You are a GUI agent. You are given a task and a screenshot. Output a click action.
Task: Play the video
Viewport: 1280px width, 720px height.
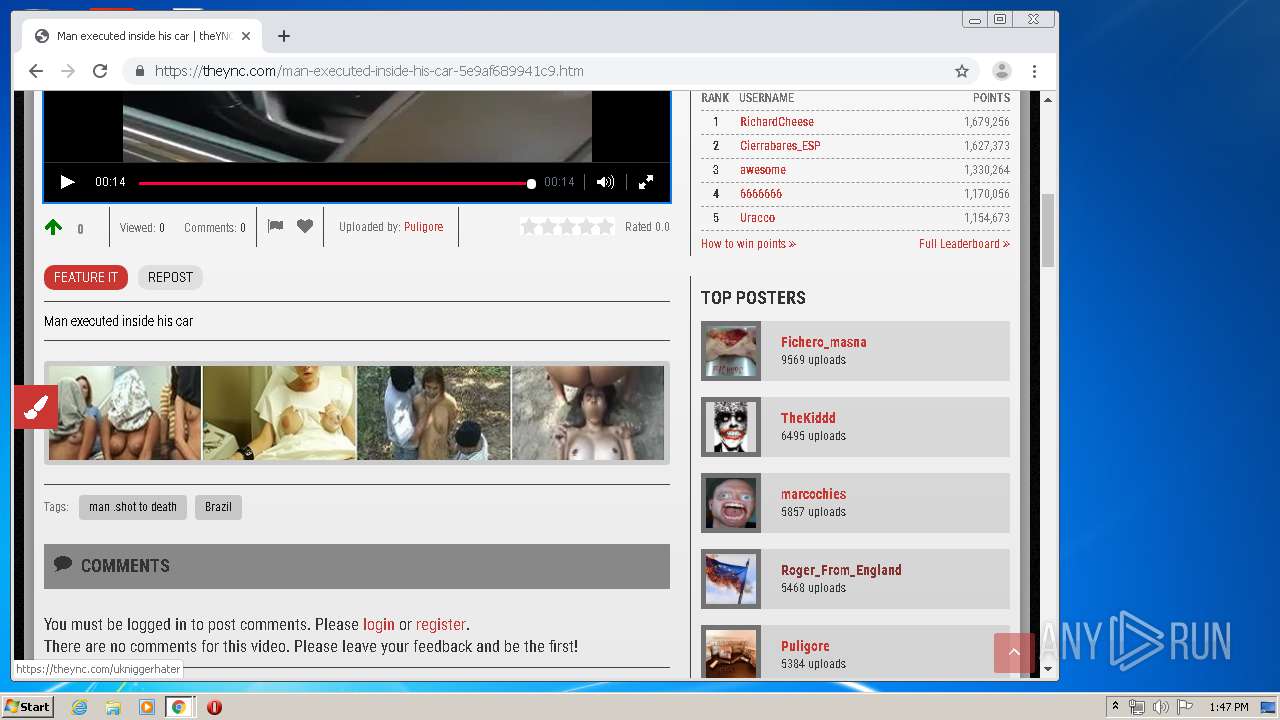click(x=67, y=182)
